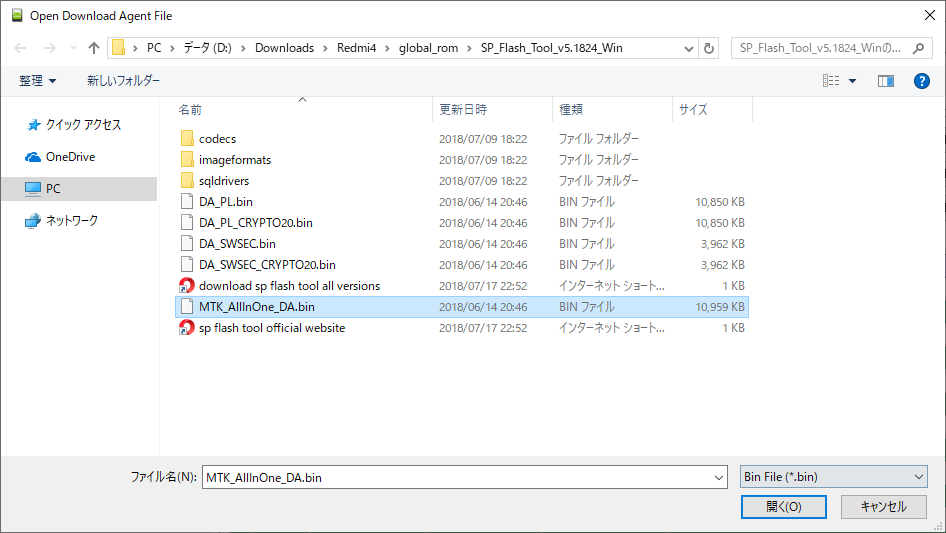Click Redmi4 in the breadcrumb
946x533 pixels.
coord(356,48)
